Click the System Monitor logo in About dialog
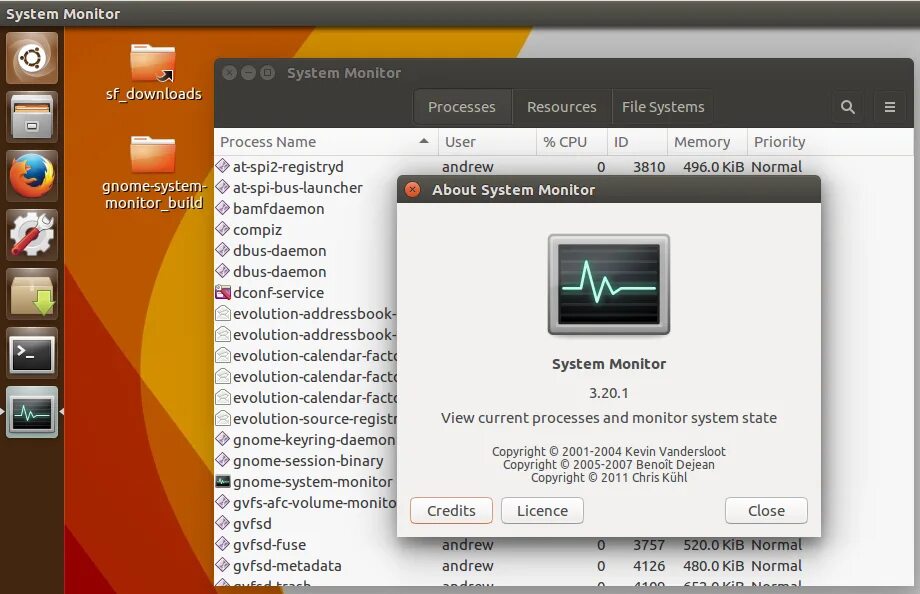 (x=608, y=285)
